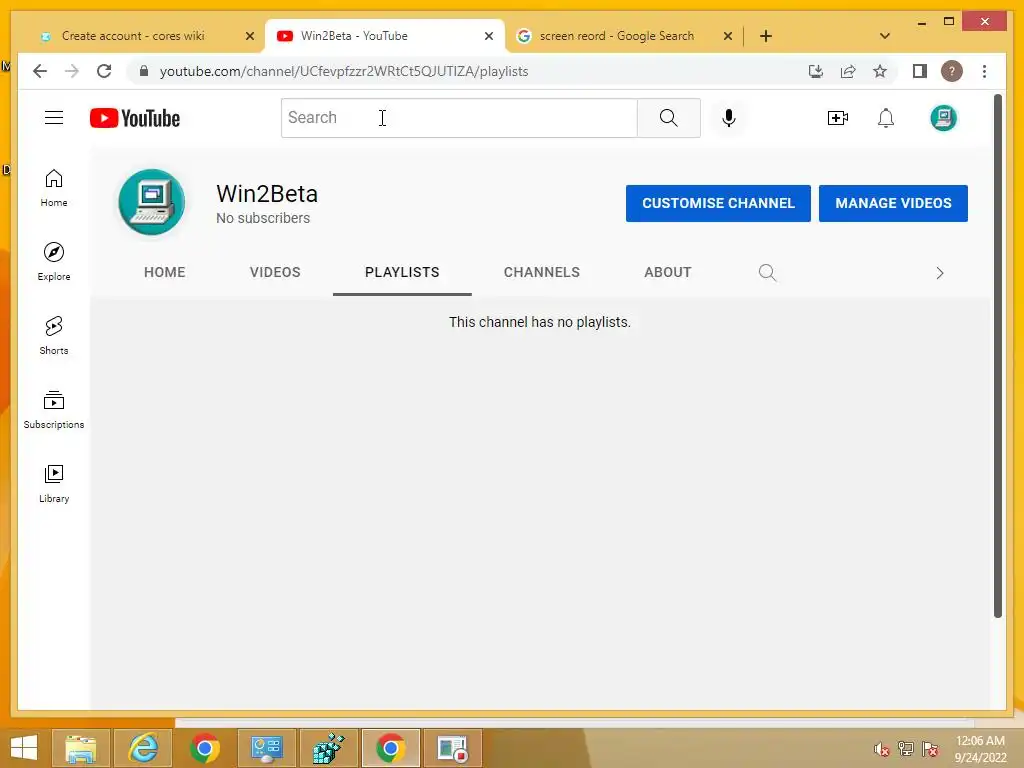The image size is (1024, 768).
Task: Click MANAGE VIDEOS button
Action: (893, 203)
